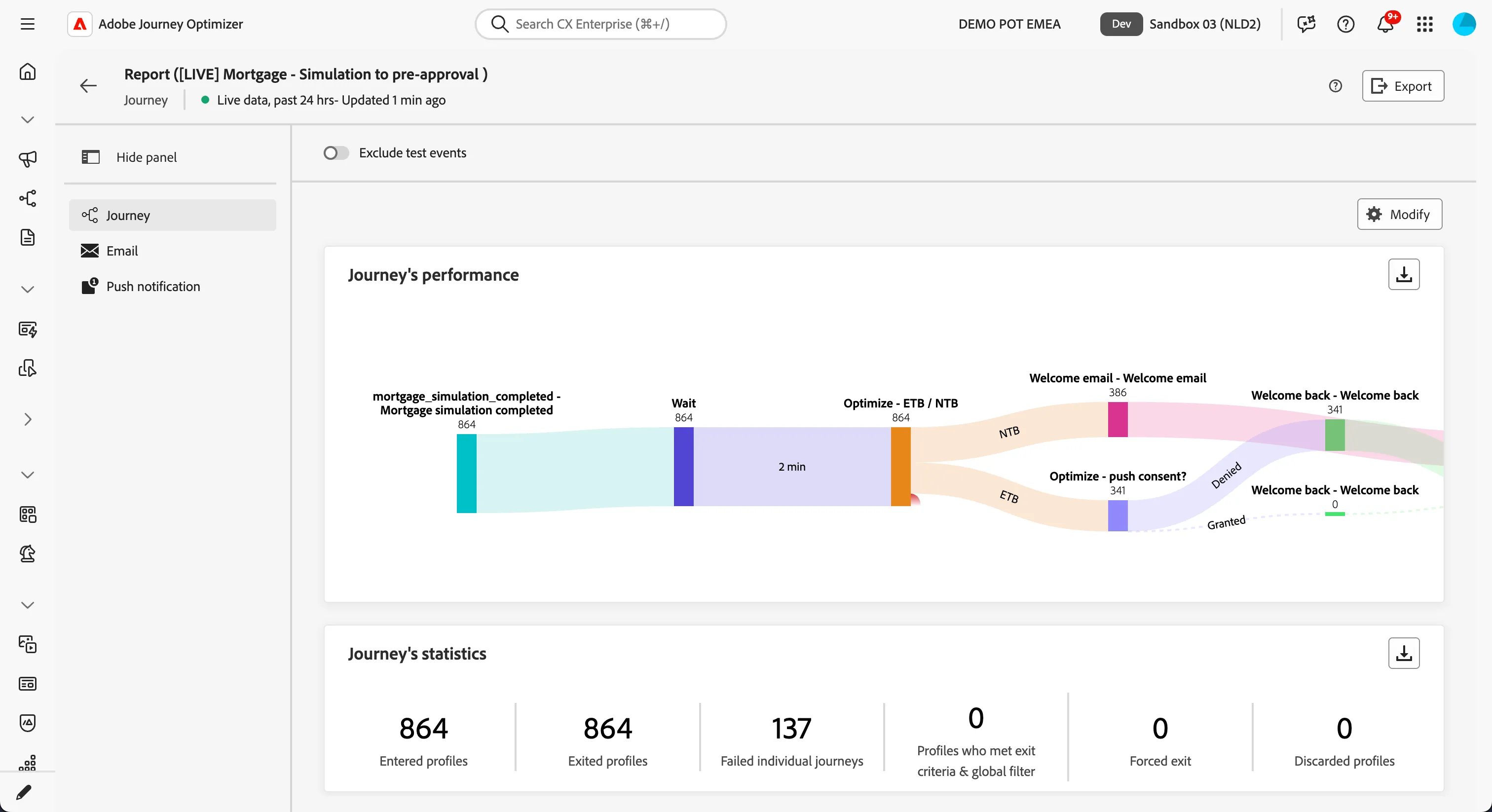Select the Email report tab
1492x812 pixels.
(x=173, y=251)
